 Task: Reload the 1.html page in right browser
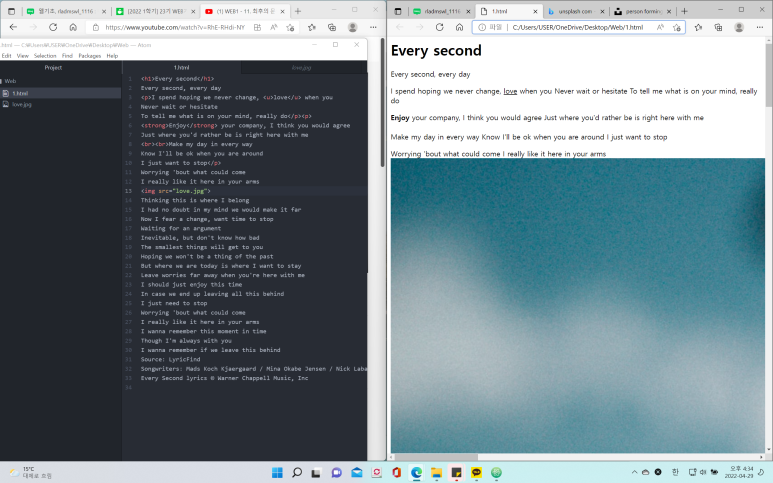pyautogui.click(x=439, y=28)
